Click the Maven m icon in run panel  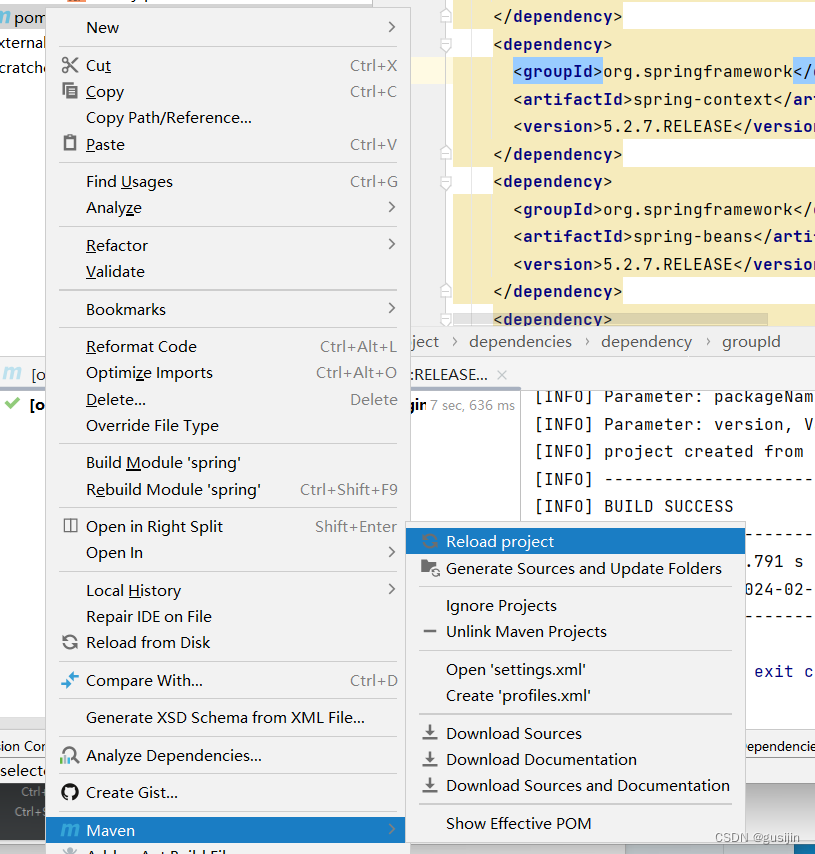coord(12,373)
